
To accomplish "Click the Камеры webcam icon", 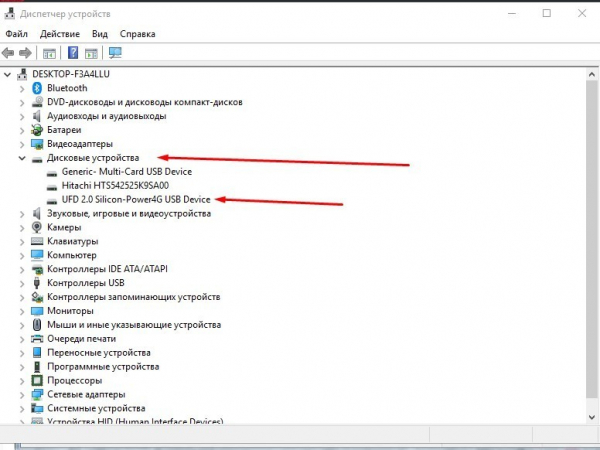I will (37, 227).
